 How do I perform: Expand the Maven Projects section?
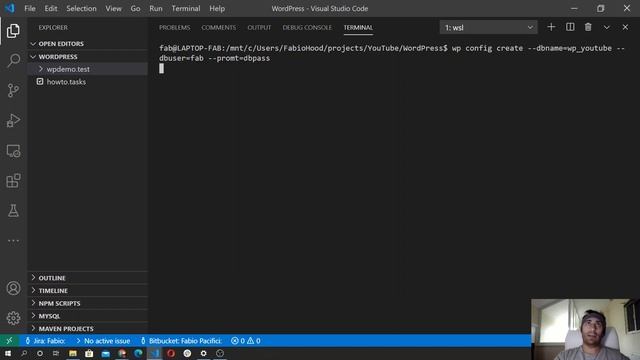87,328
